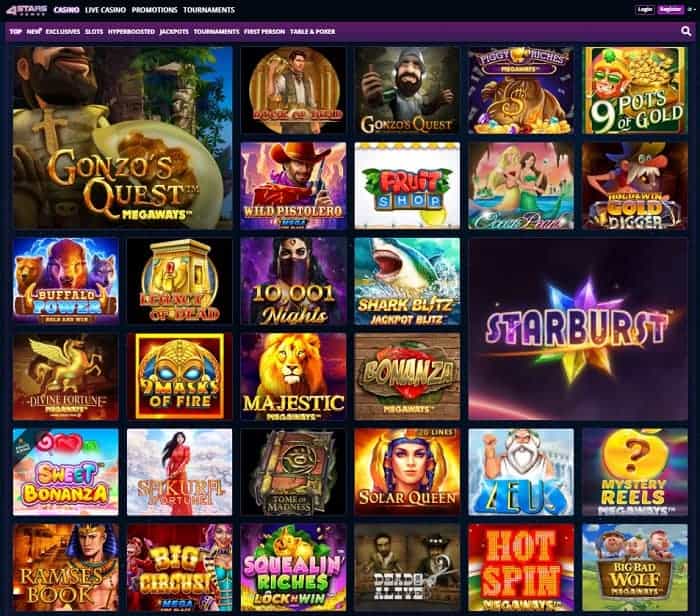Open the Hot Spin Megaways thumbnail
Image resolution: width=700 pixels, height=616 pixels.
click(x=521, y=567)
